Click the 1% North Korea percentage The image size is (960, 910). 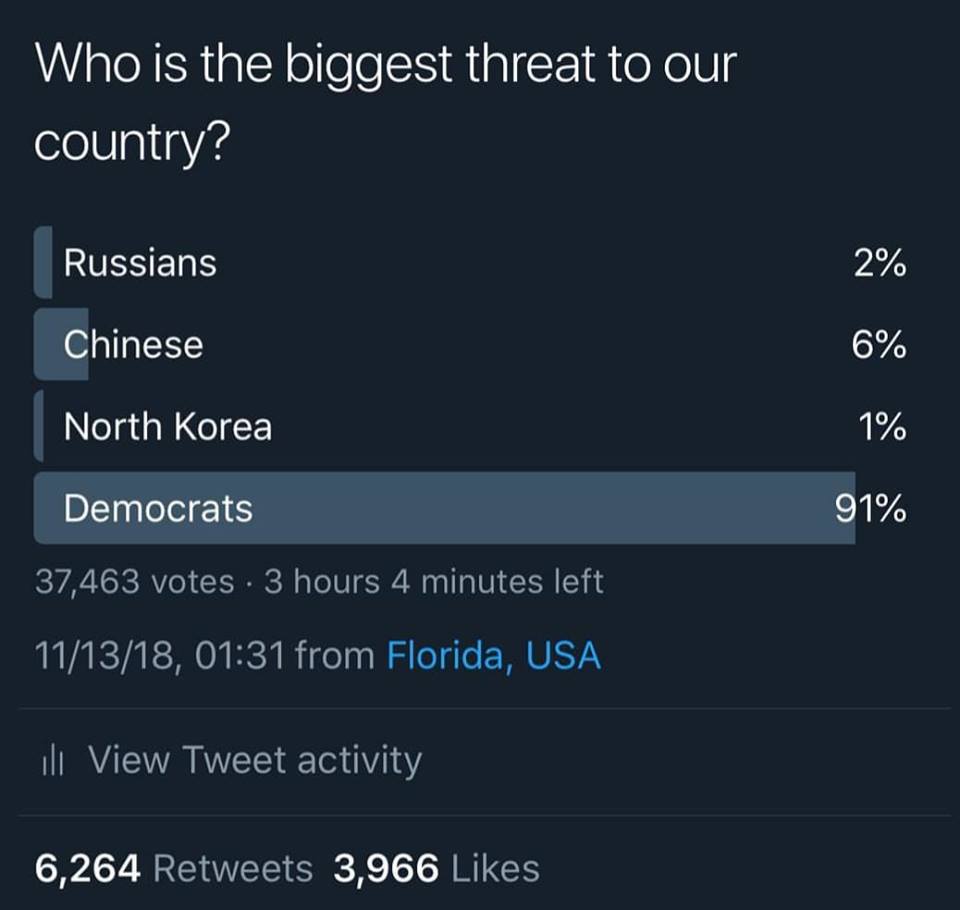click(882, 427)
